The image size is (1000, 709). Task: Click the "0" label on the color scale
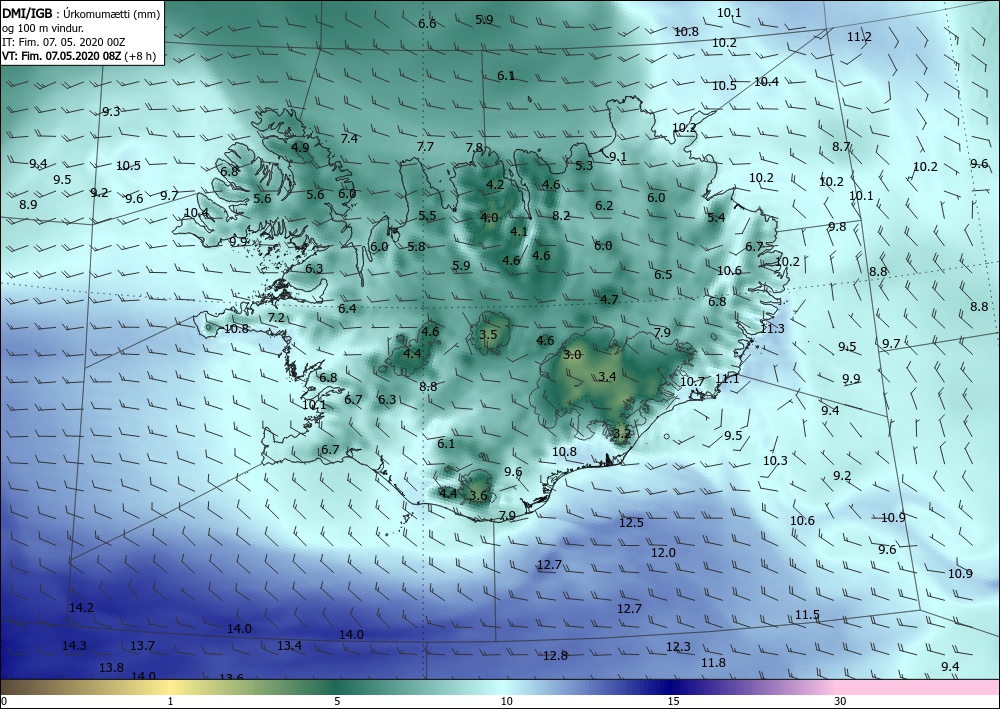[4, 701]
